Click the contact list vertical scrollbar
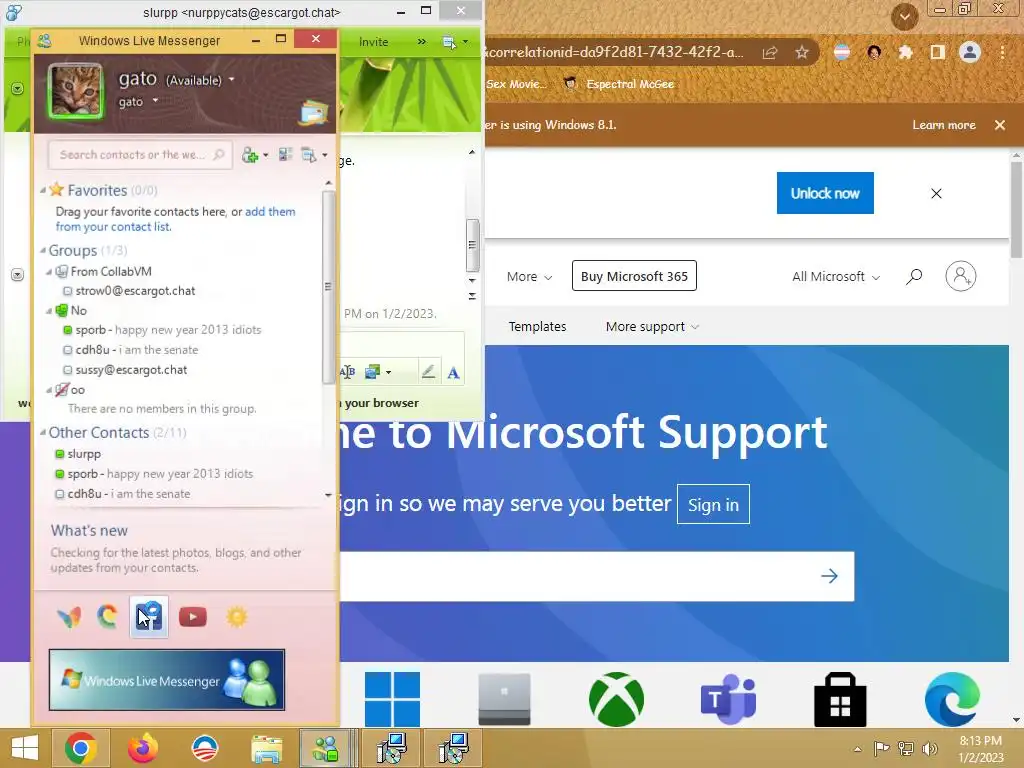 [x=328, y=287]
